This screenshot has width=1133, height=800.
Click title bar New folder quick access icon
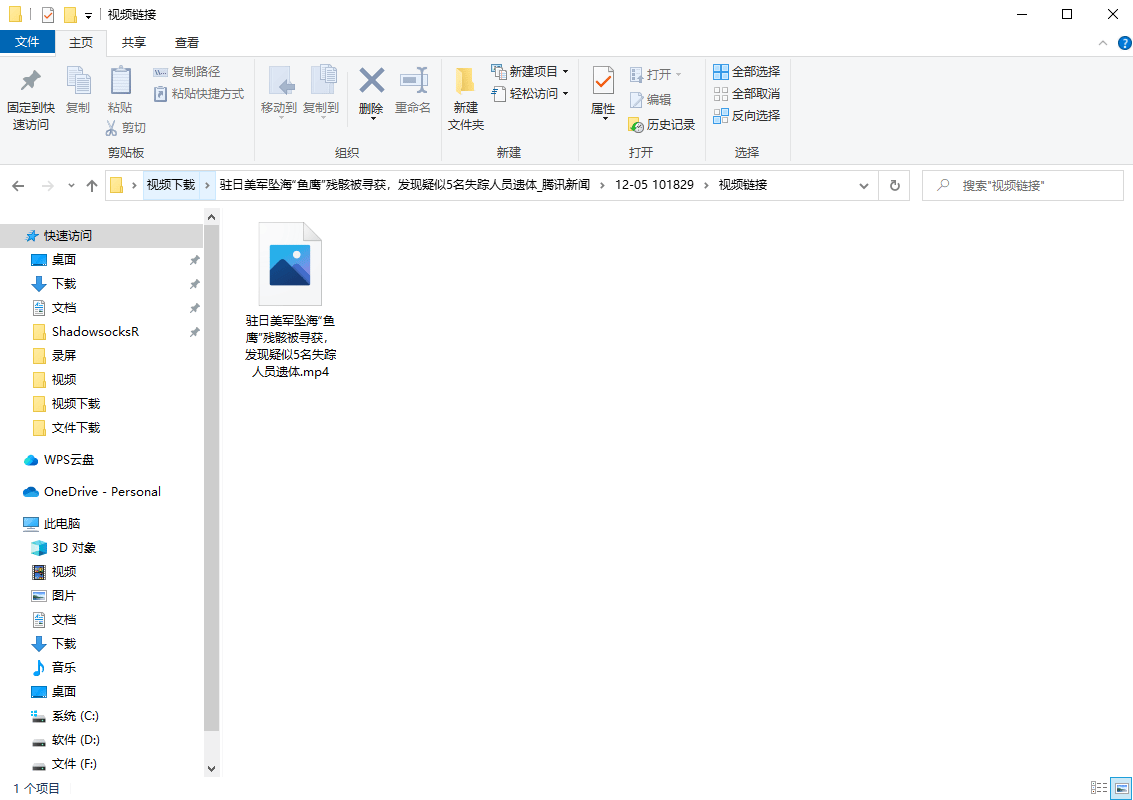(70, 14)
